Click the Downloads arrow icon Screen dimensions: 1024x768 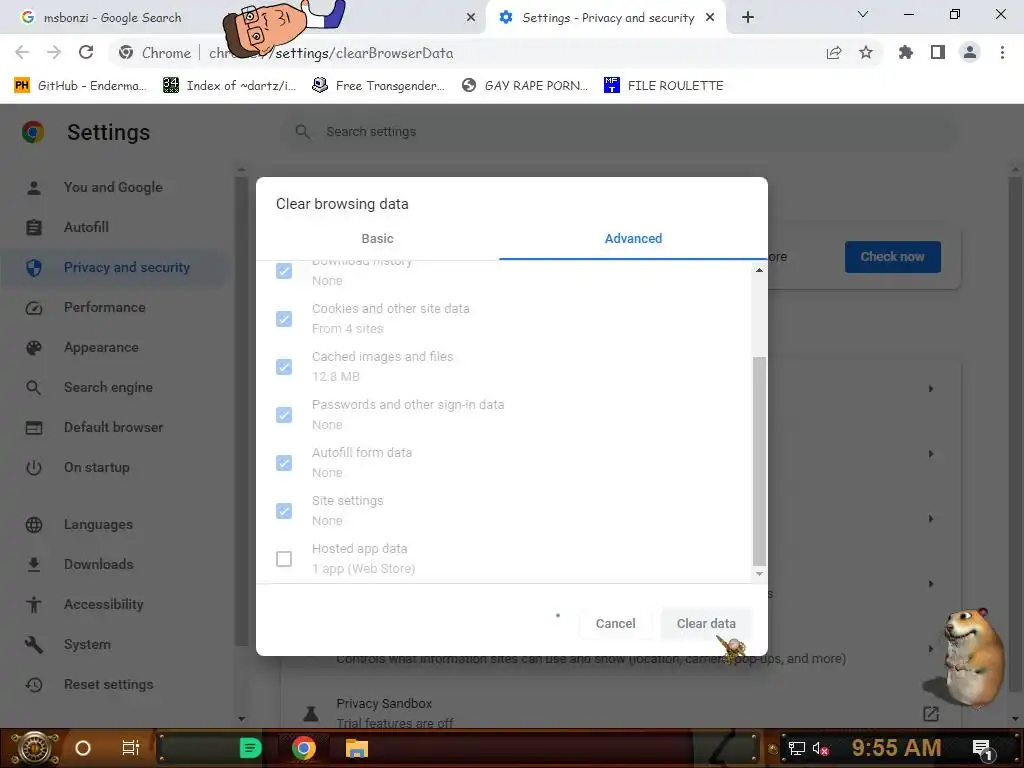tap(34, 565)
